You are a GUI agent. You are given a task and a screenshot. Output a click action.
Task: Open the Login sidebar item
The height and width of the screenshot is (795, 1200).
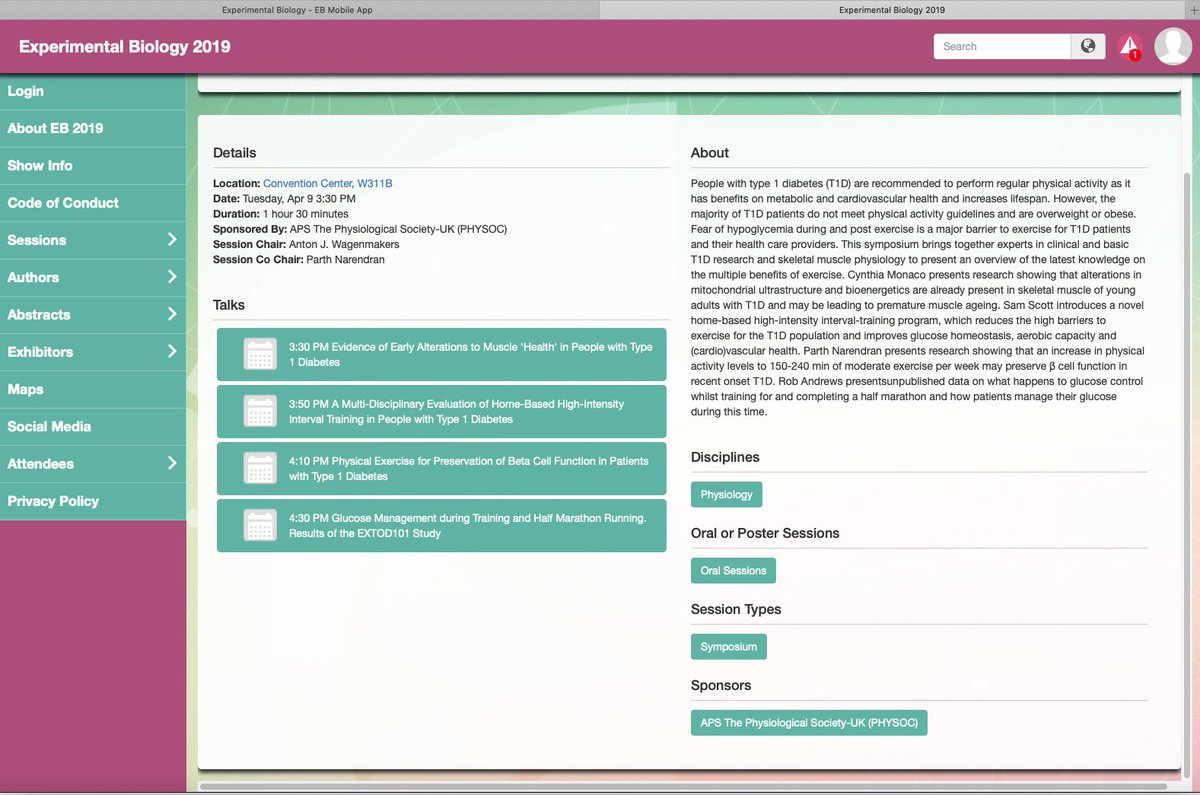93,91
